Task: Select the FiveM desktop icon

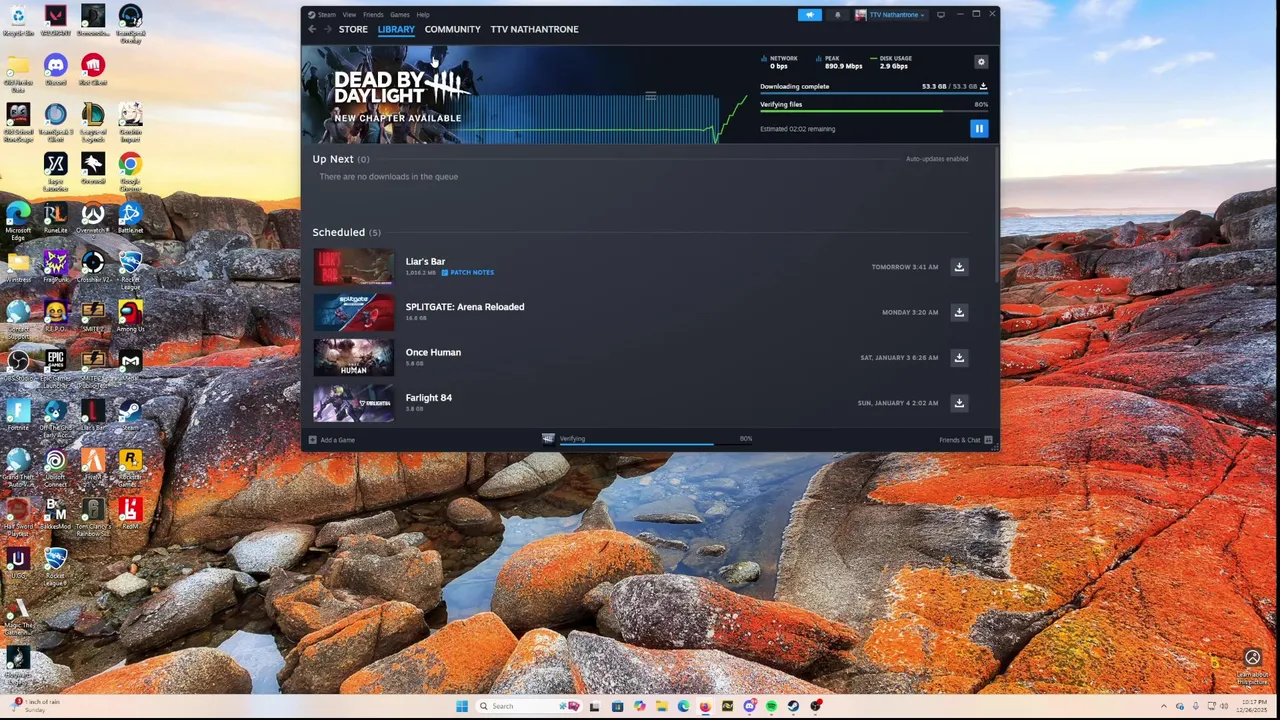Action: pyautogui.click(x=93, y=464)
